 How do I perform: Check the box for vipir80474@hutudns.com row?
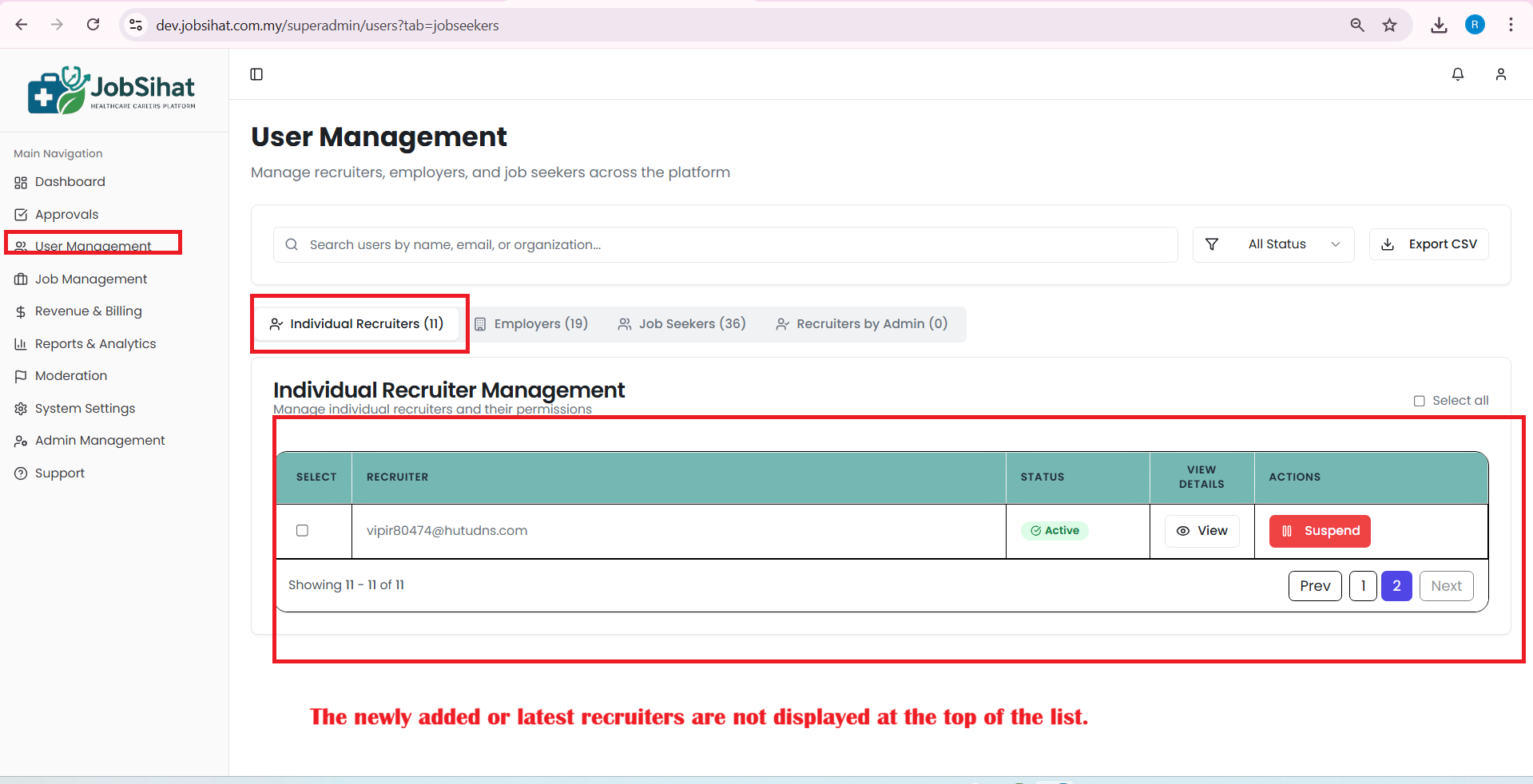[x=302, y=530]
